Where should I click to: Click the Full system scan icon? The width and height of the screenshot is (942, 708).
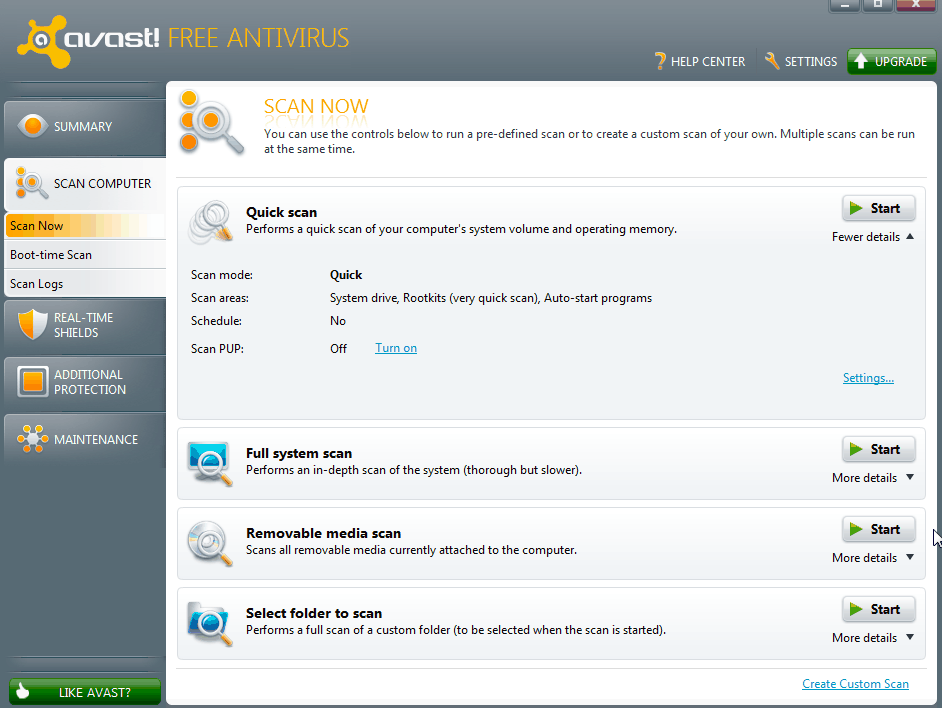click(210, 462)
